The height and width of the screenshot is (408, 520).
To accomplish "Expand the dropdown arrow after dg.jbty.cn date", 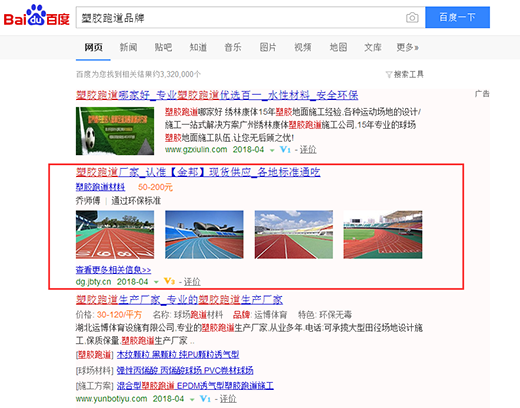I will (156, 282).
